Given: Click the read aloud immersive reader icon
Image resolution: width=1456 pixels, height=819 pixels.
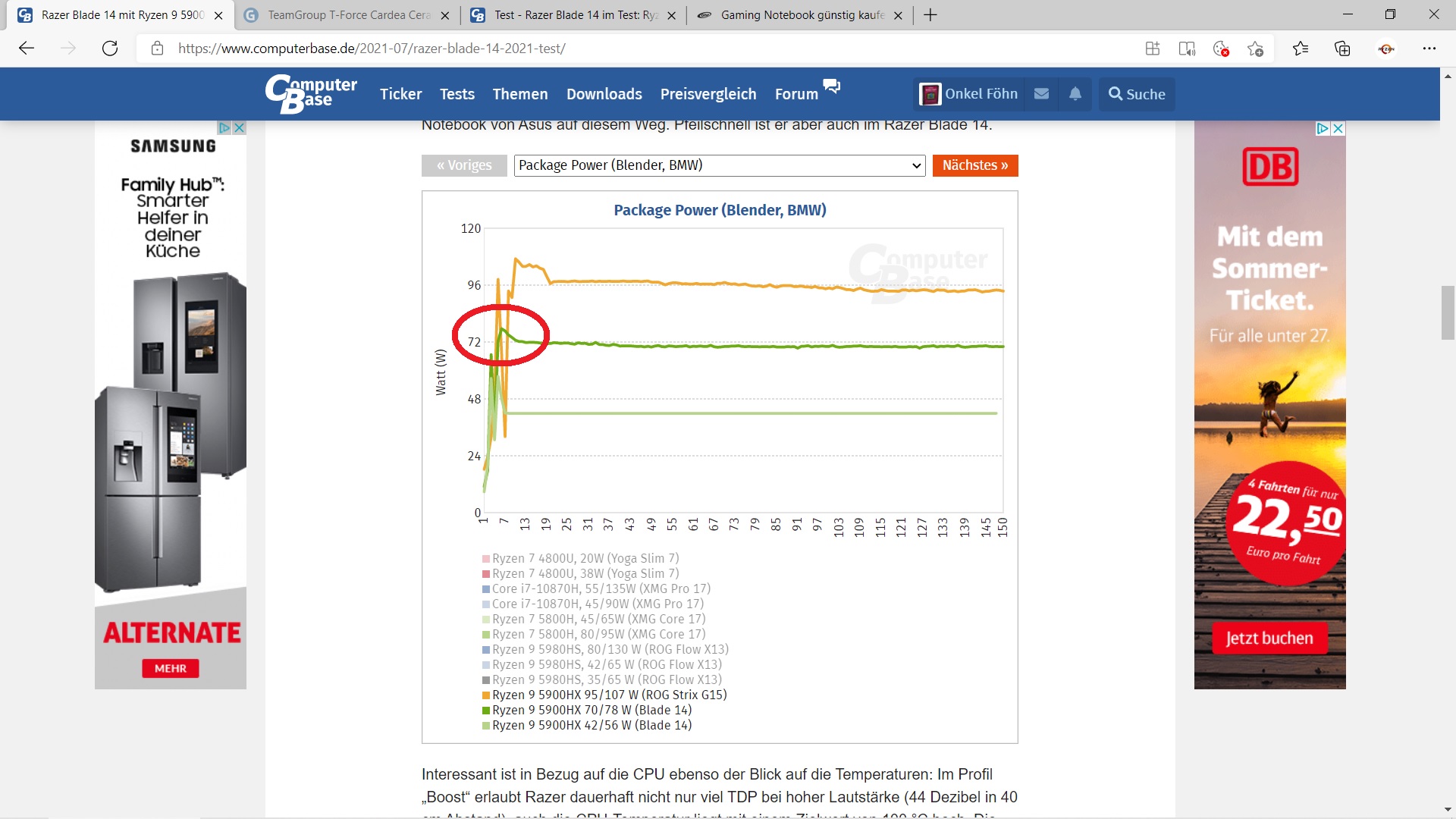Looking at the screenshot, I should pyautogui.click(x=1187, y=49).
